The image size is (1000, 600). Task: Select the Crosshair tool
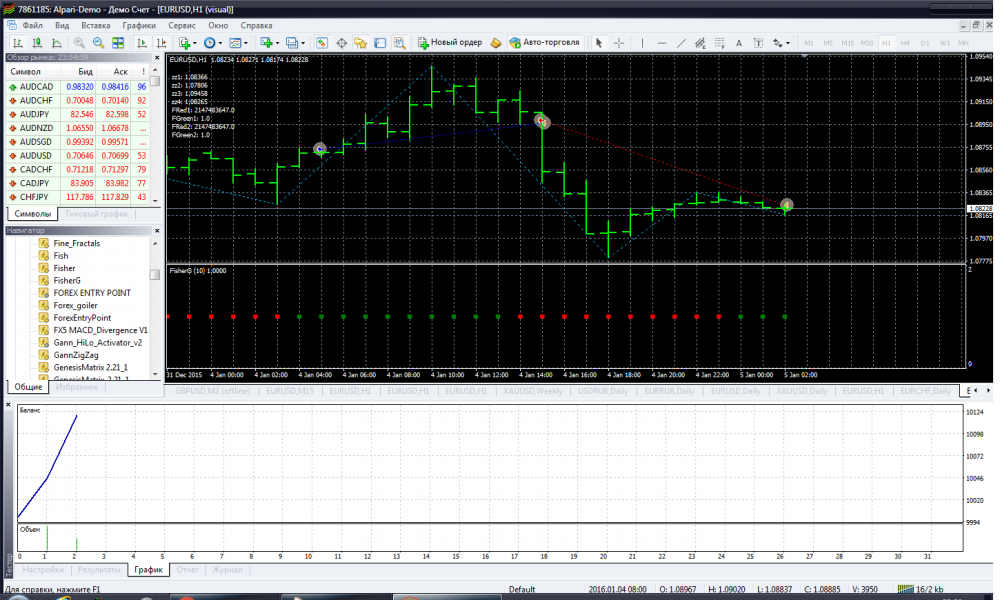619,43
